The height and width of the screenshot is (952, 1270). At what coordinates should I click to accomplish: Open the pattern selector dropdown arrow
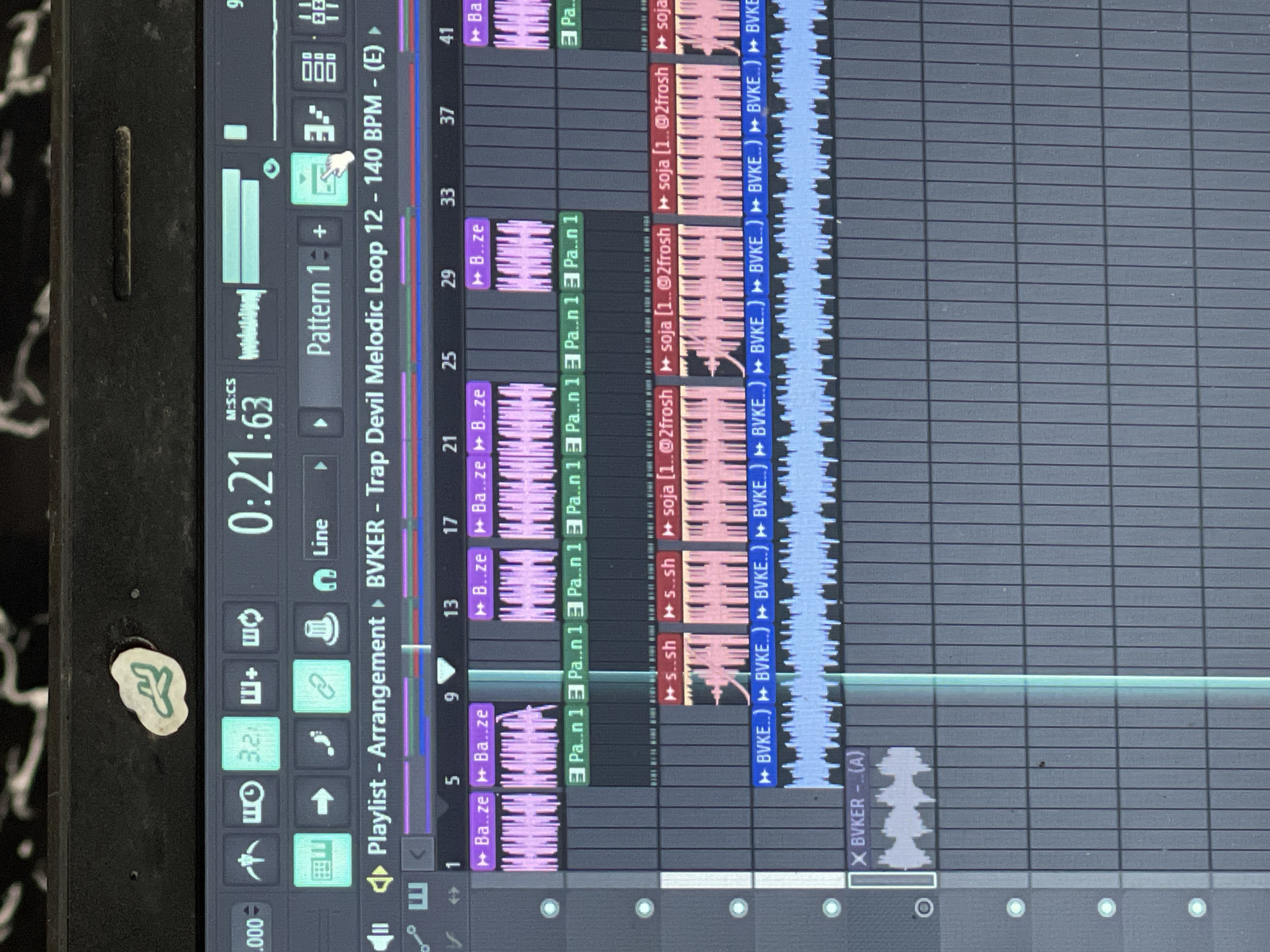(x=321, y=422)
